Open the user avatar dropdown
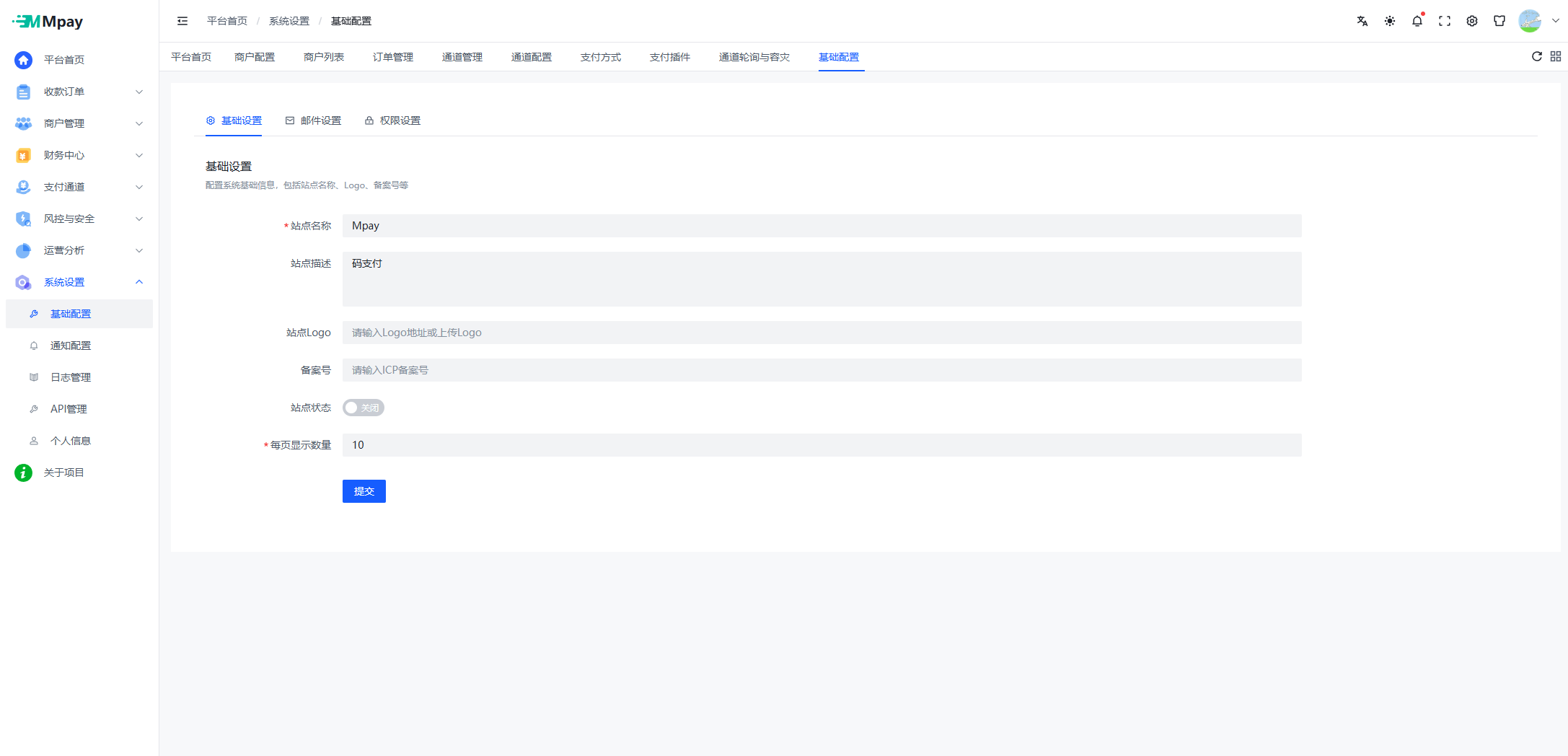1568x756 pixels. pyautogui.click(x=1538, y=21)
